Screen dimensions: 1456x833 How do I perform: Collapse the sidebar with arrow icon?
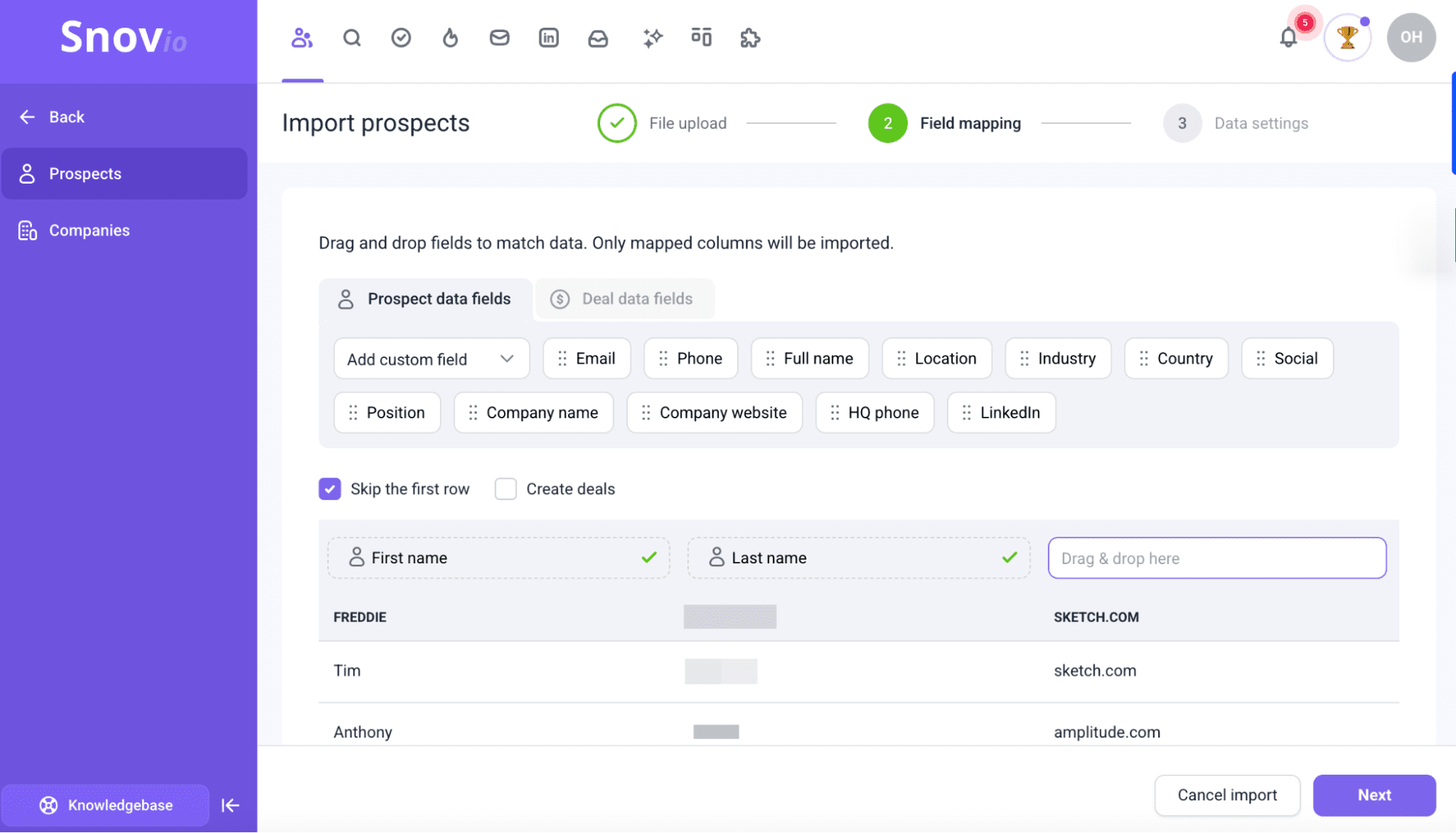click(x=230, y=805)
